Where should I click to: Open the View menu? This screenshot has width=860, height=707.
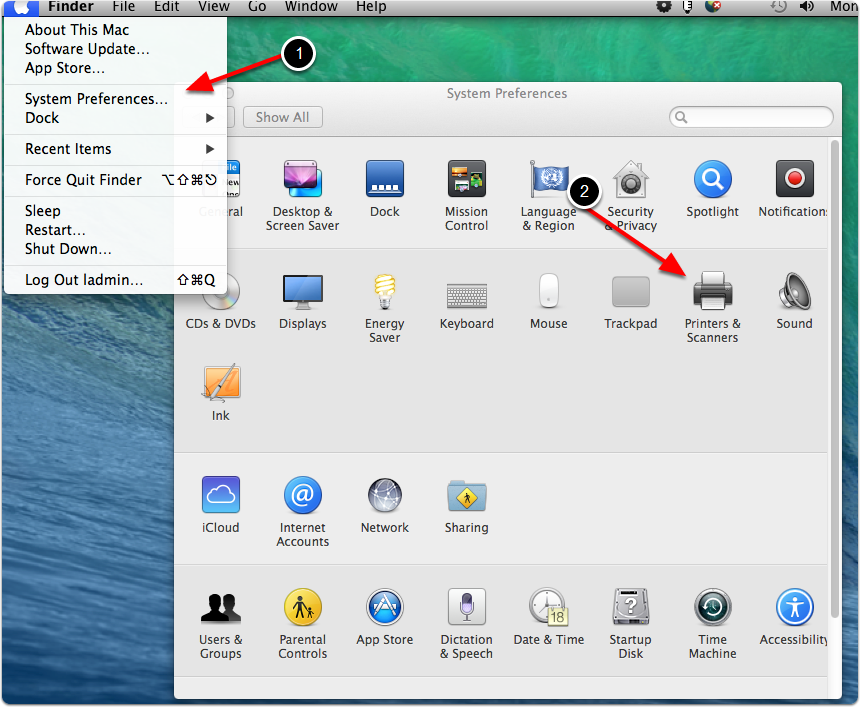coord(214,7)
